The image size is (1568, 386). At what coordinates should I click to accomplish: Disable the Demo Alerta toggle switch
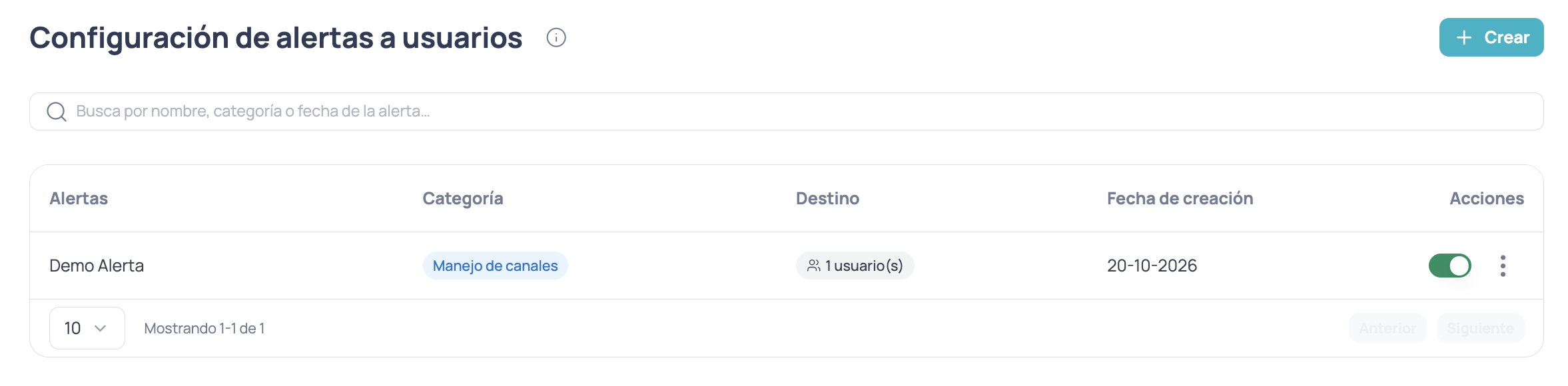1449,266
